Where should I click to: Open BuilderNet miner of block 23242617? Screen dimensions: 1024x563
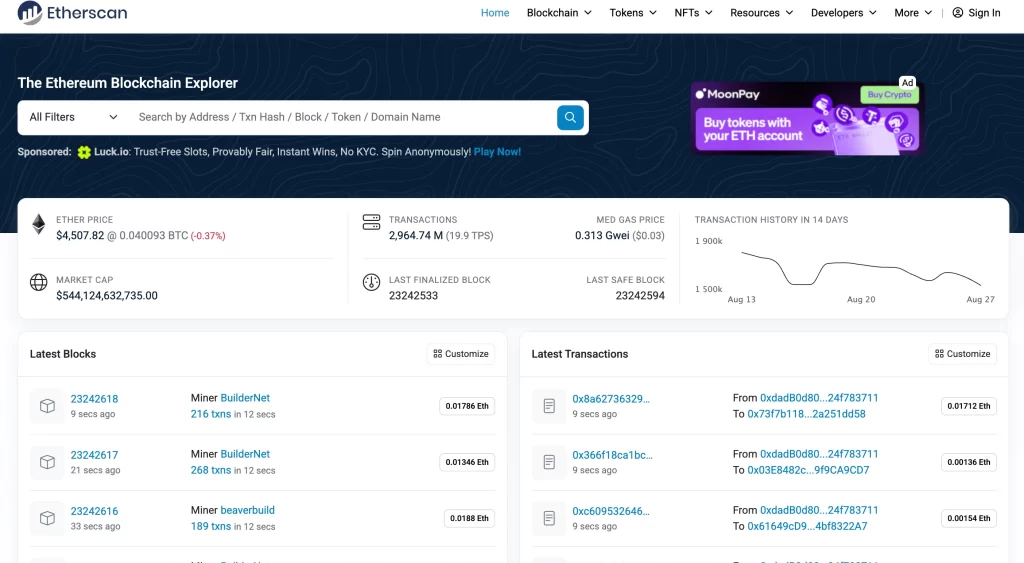point(245,454)
